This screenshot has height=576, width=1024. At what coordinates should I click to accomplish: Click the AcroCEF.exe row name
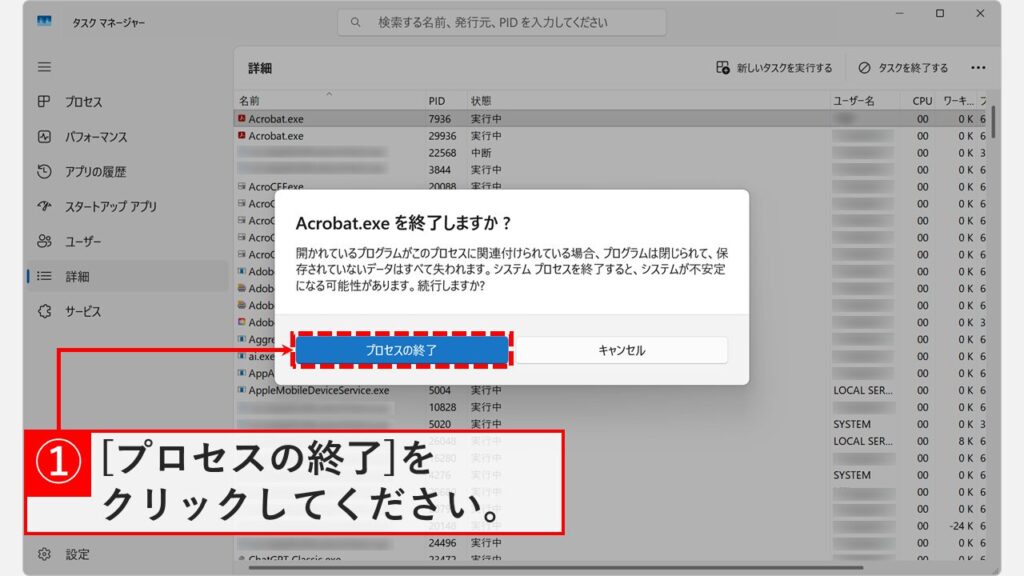point(276,186)
